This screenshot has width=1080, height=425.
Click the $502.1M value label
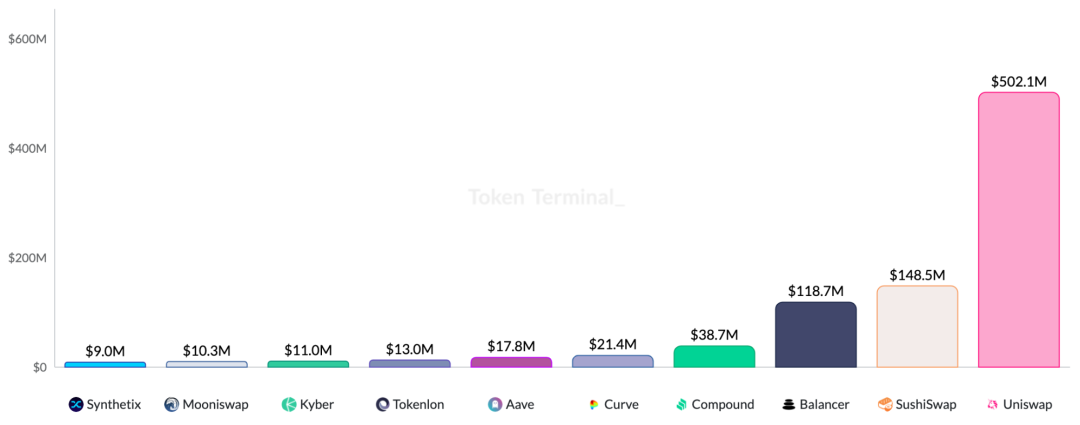pyautogui.click(x=1019, y=81)
